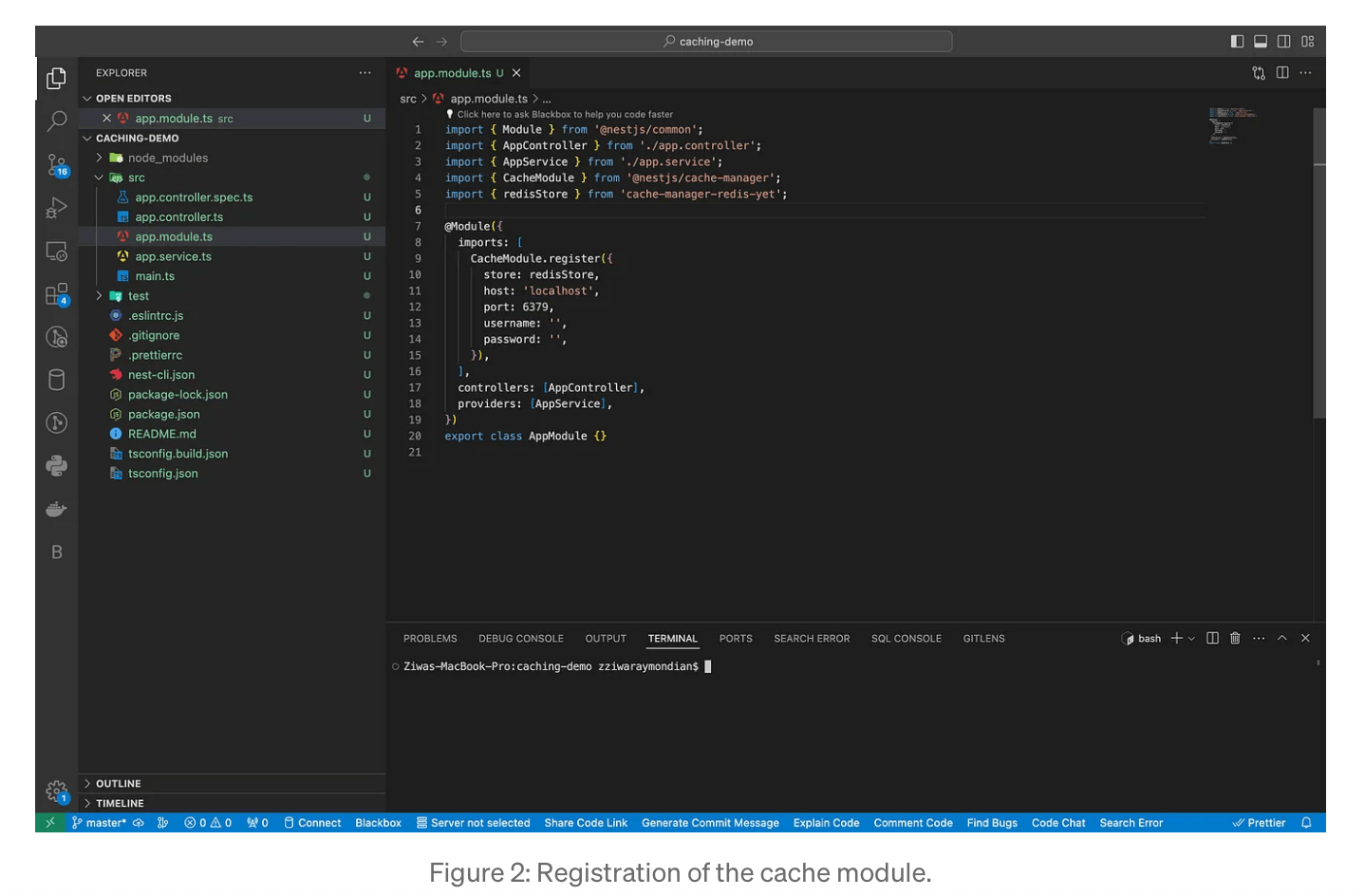The image size is (1365, 896).
Task: Click the master branch status bar item
Action: (x=99, y=823)
